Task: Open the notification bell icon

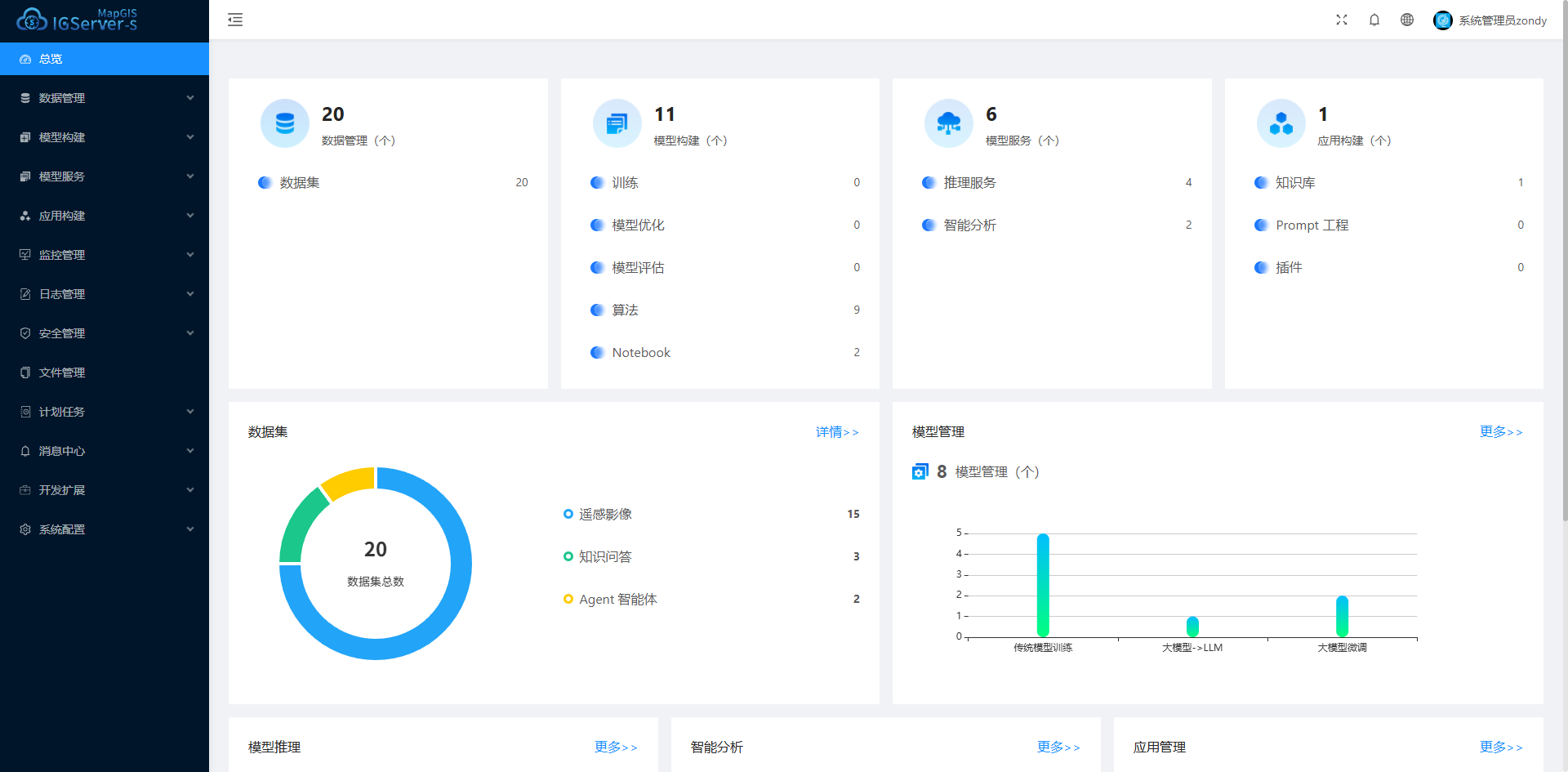Action: pos(1374,20)
